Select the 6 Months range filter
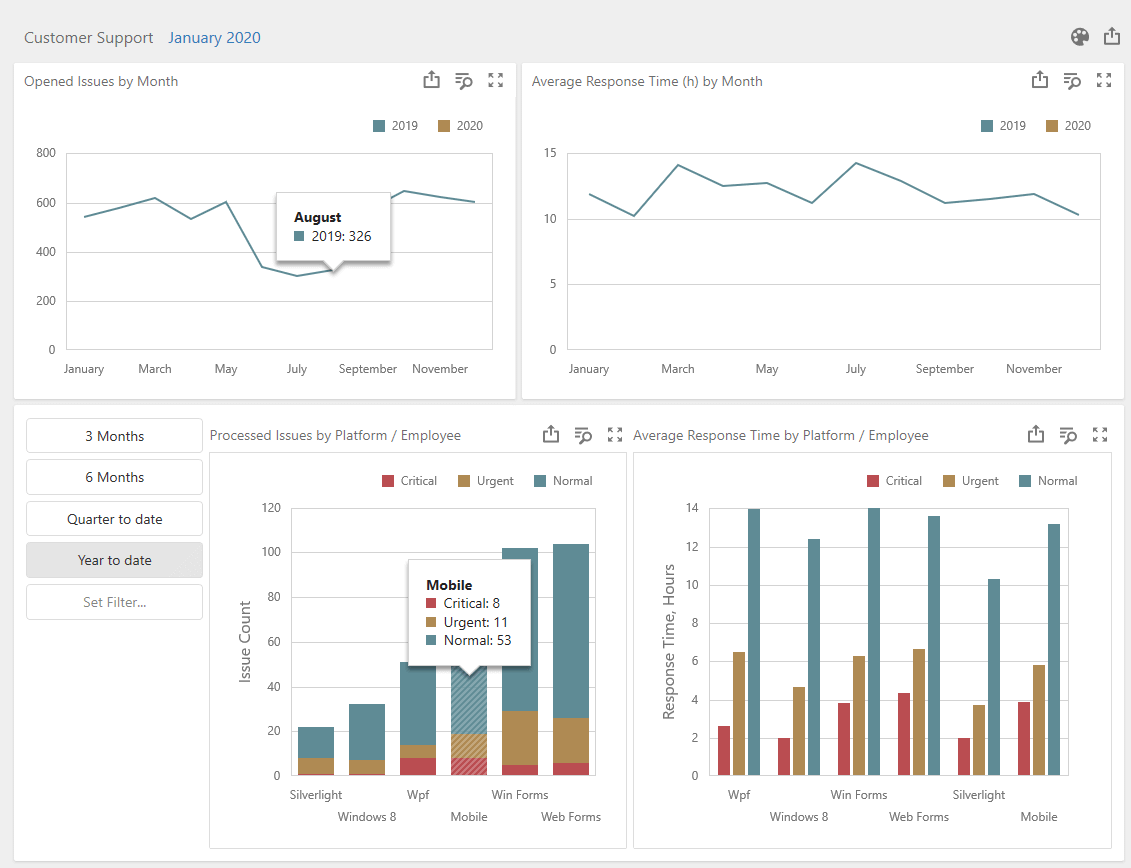Screen dimensions: 1131x868 click(115, 477)
